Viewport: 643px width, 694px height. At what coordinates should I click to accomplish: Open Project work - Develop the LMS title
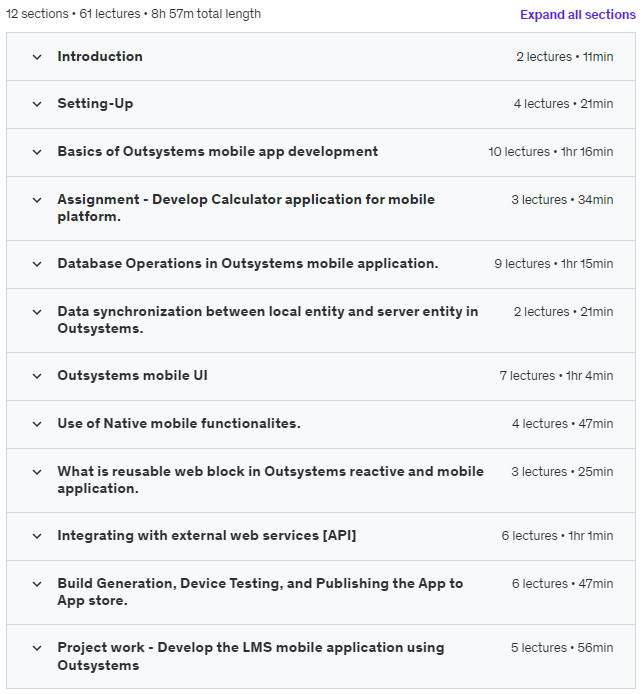251,656
